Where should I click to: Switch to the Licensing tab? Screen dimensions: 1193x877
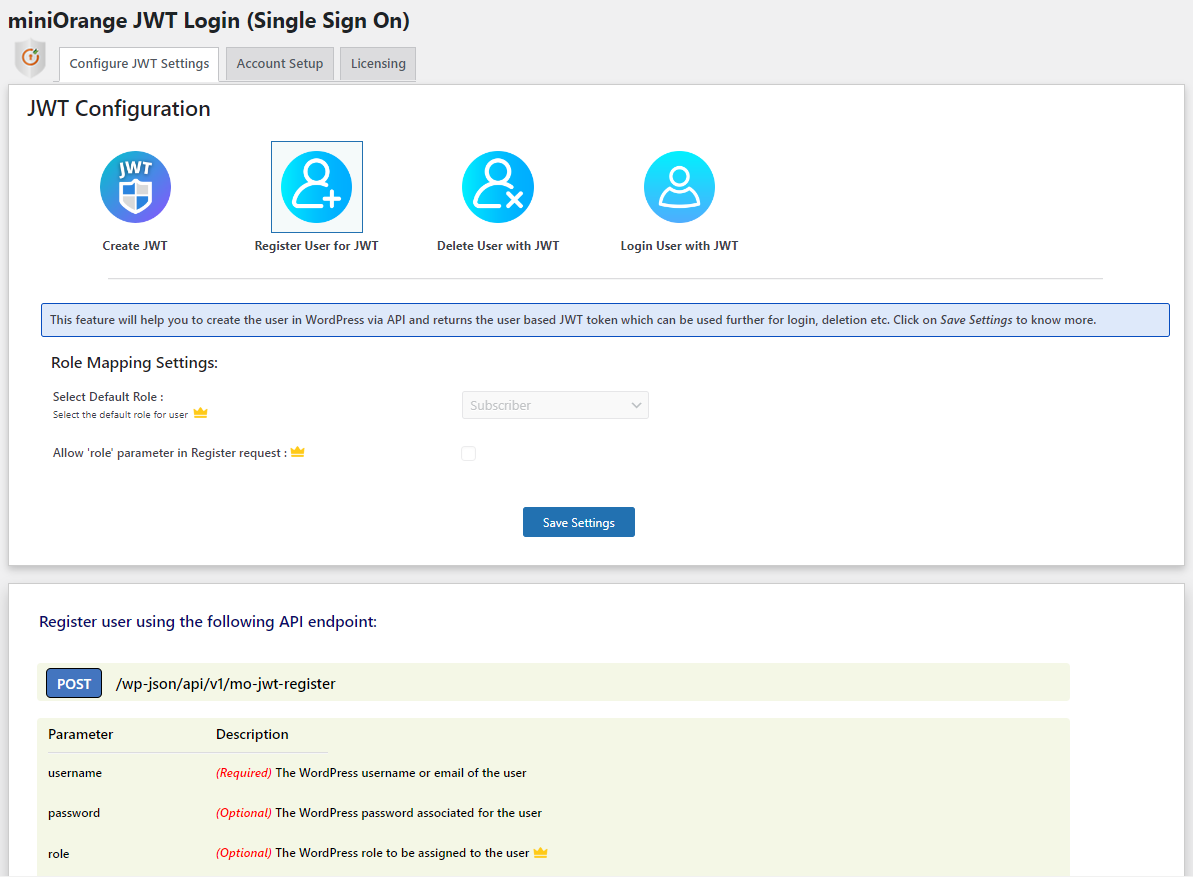[x=378, y=64]
